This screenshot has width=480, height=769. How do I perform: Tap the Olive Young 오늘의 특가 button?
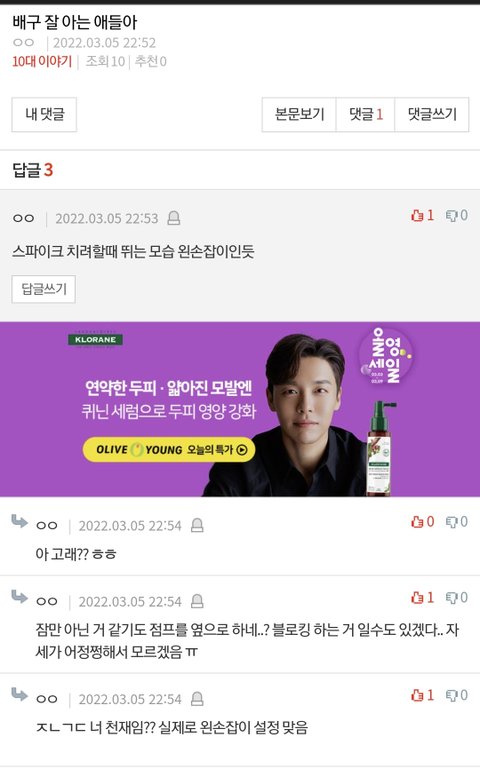click(x=169, y=450)
